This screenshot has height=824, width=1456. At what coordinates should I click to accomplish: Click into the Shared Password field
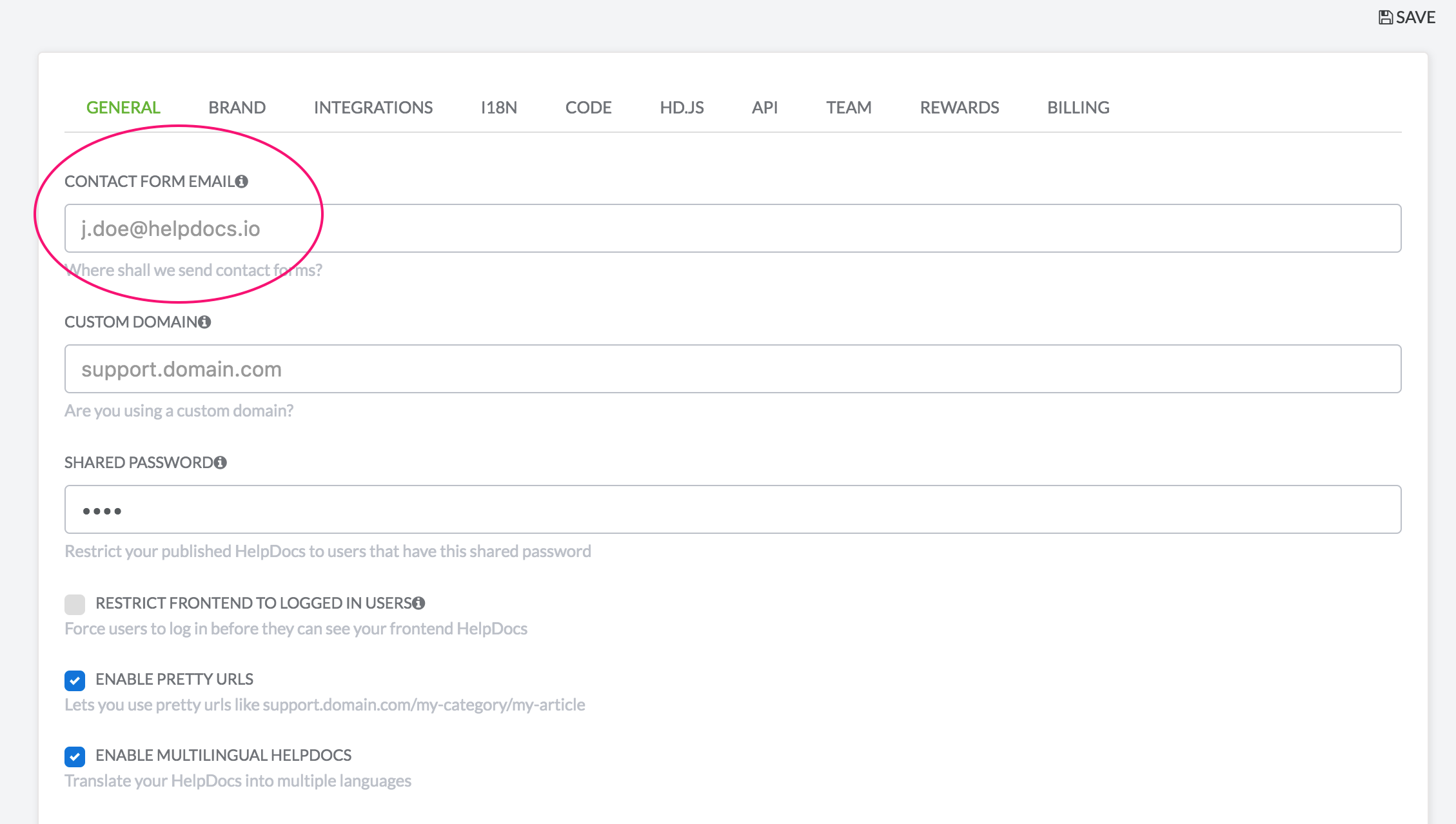(733, 509)
